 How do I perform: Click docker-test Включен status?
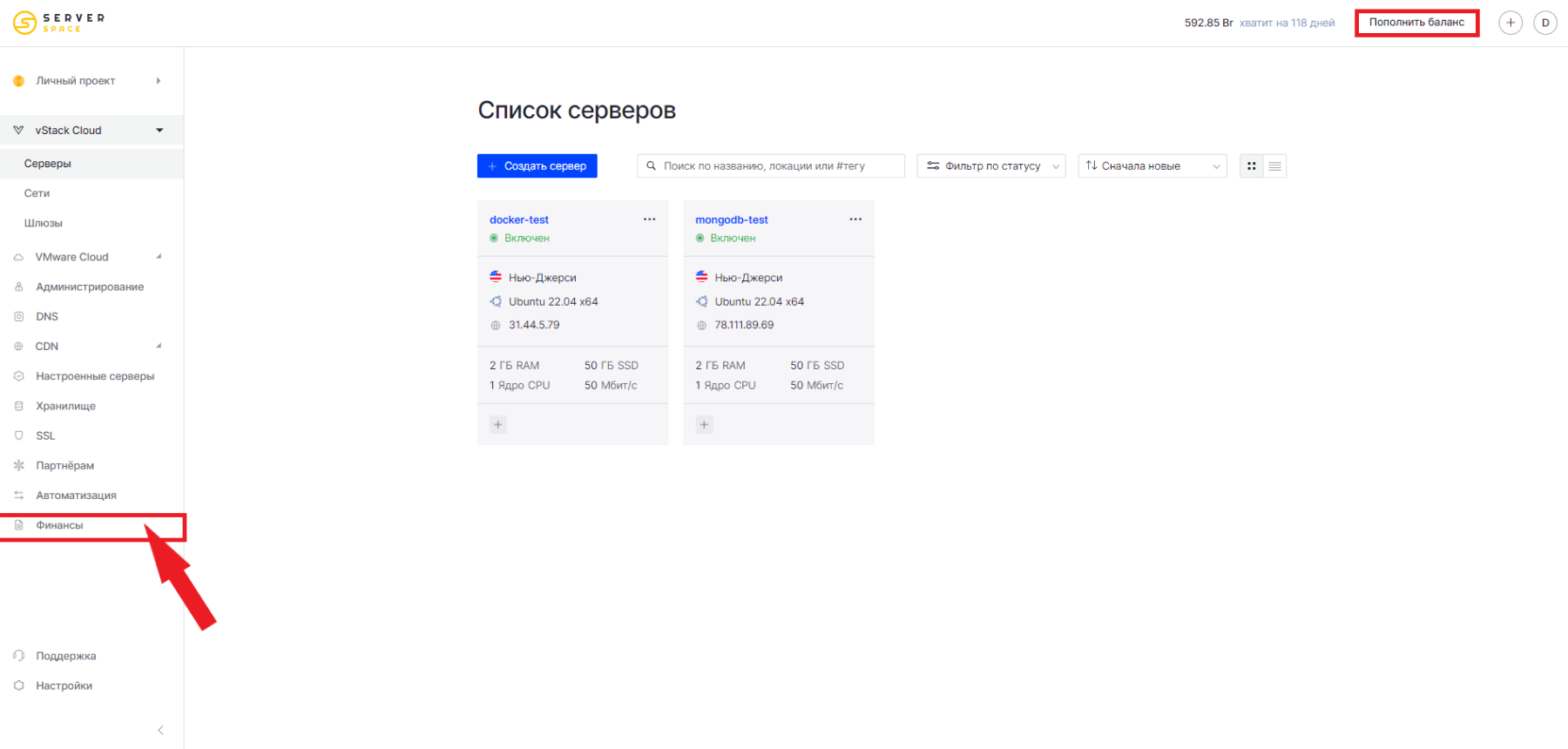click(x=526, y=238)
